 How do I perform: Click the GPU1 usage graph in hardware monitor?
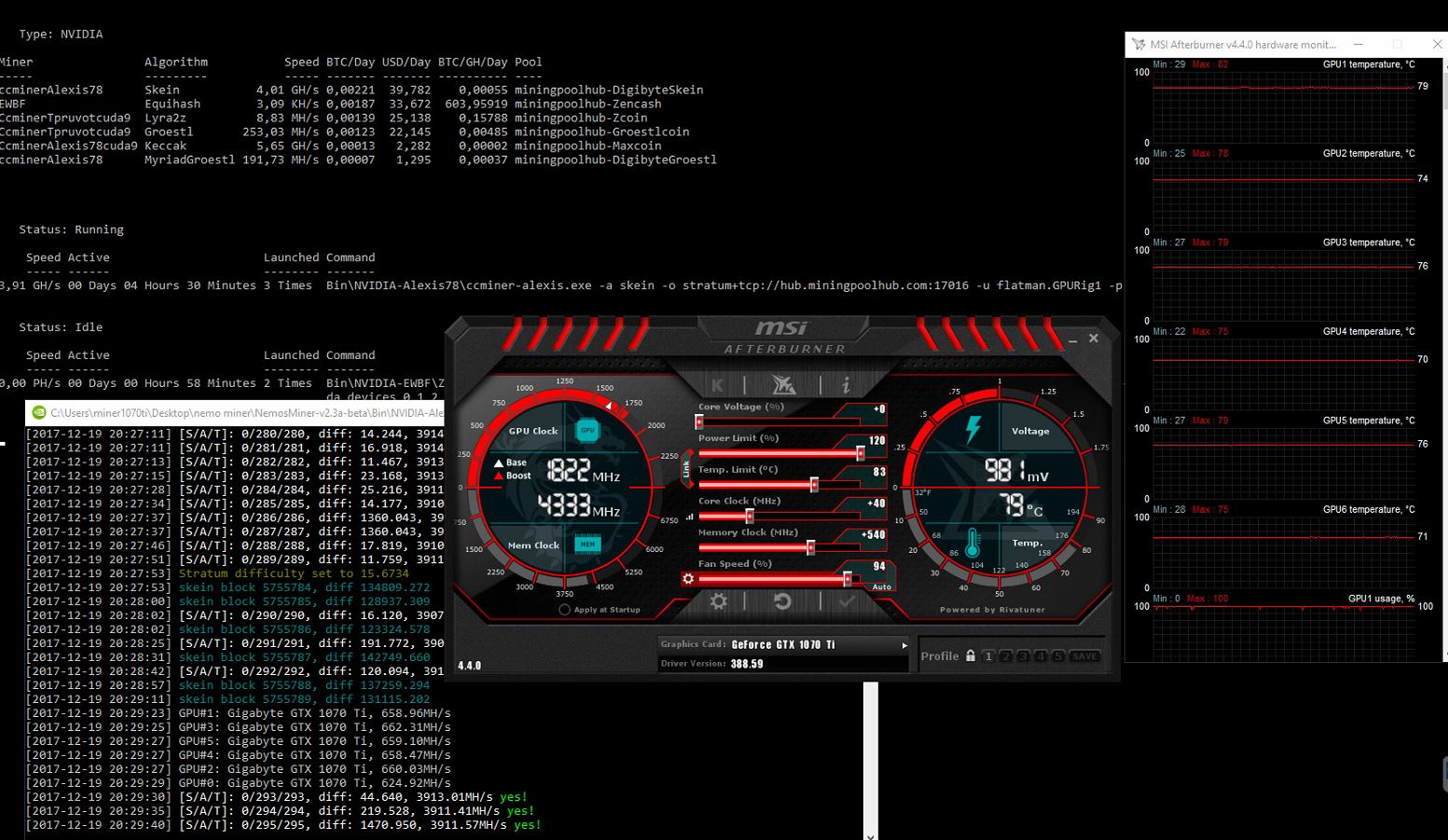1284,634
